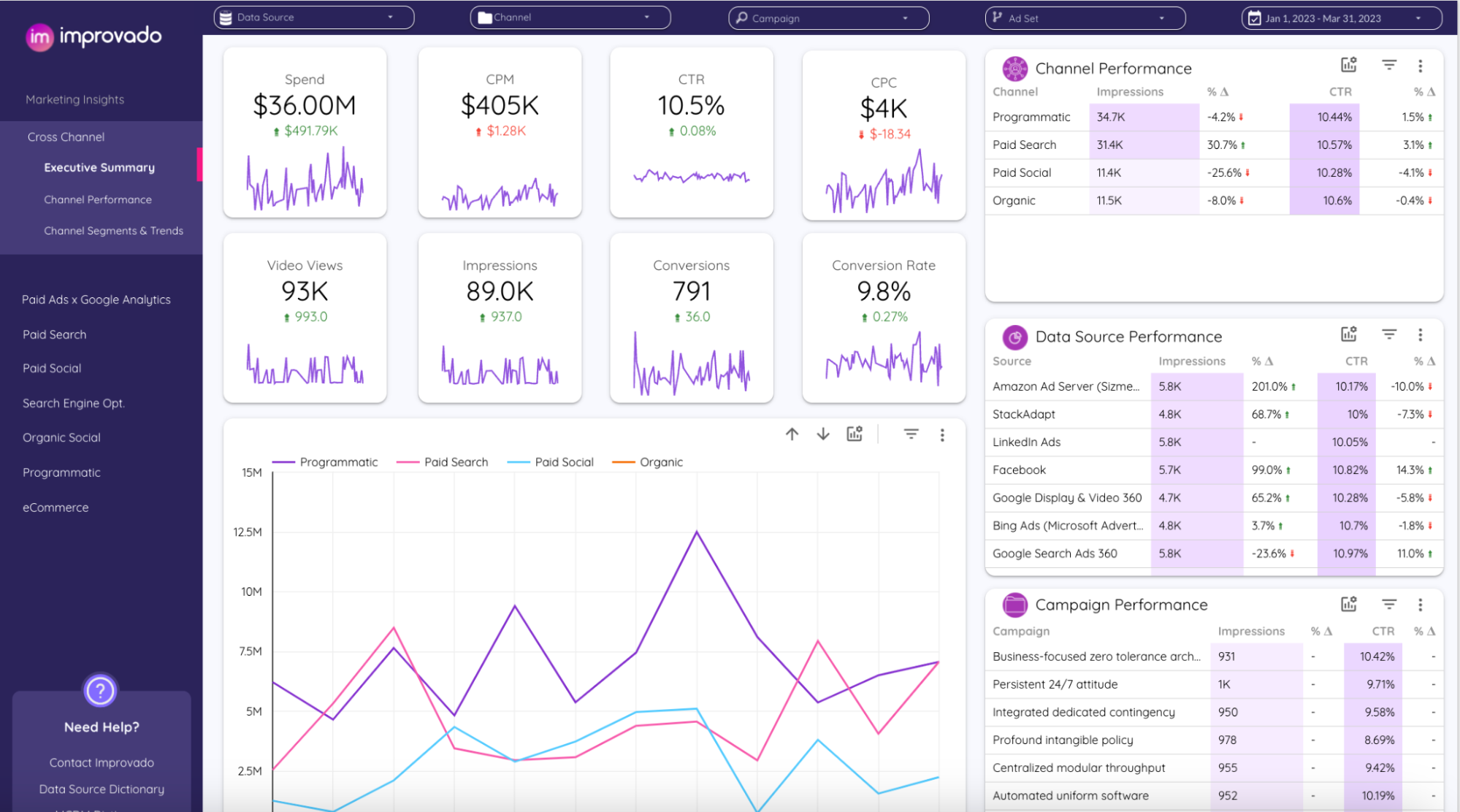This screenshot has height=812, width=1460.
Task: Click the up-arrow icon above the trend chart
Action: [792, 434]
